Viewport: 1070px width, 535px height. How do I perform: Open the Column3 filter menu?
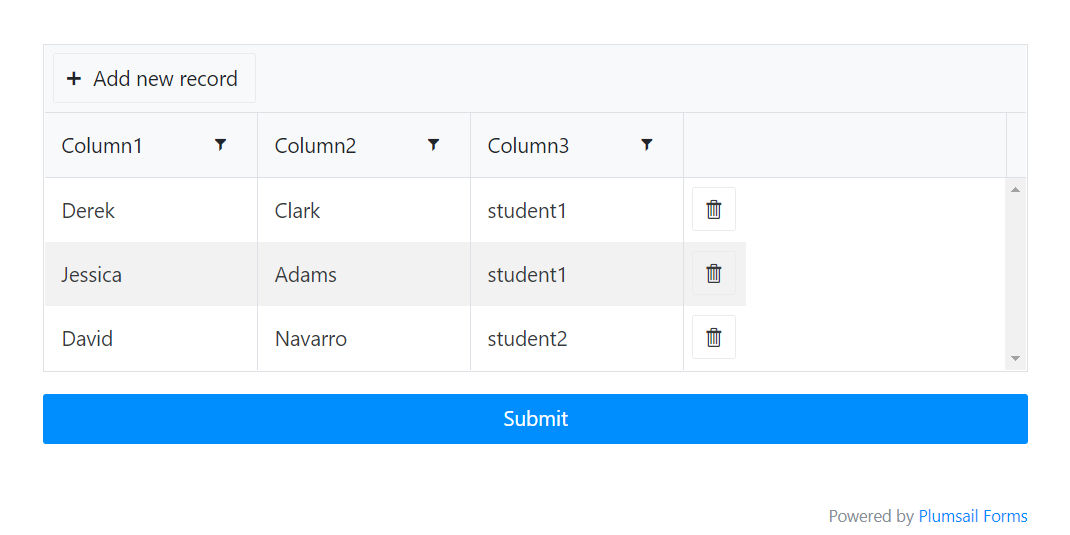646,145
